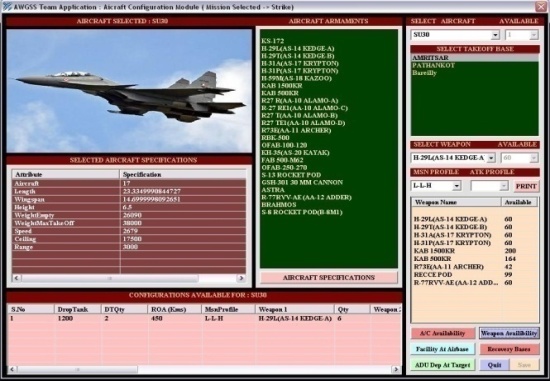Image resolution: width=550 pixels, height=381 pixels.
Task: Open the MSN Profile L-L-H dropdown
Action: [x=456, y=186]
